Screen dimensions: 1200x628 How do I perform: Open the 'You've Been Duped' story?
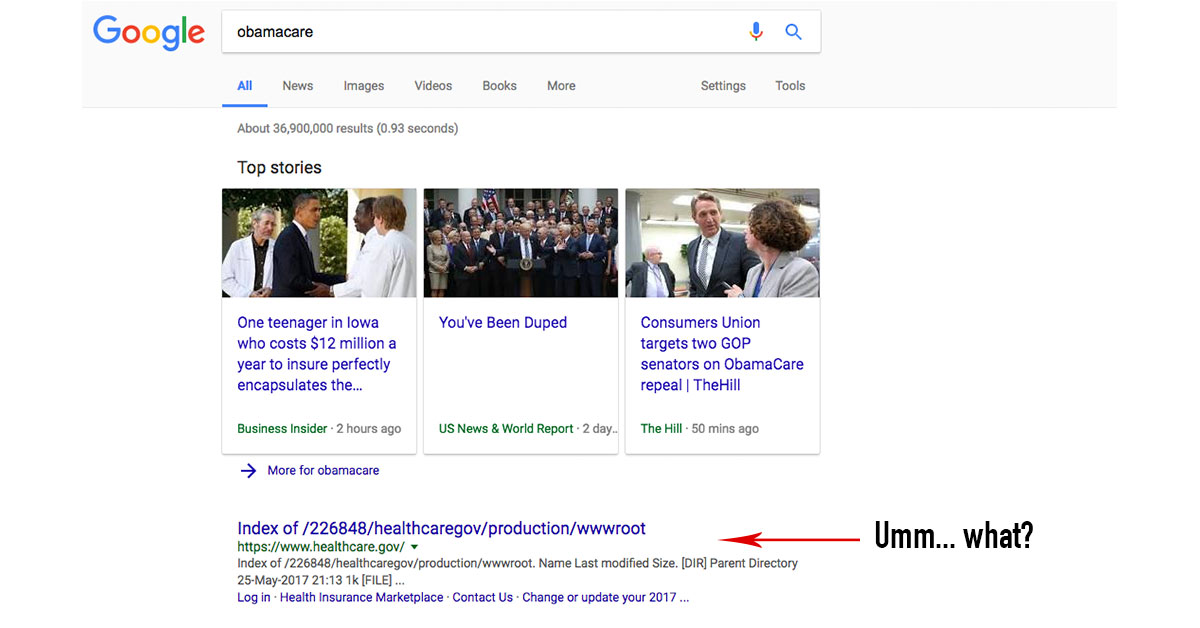coord(503,323)
